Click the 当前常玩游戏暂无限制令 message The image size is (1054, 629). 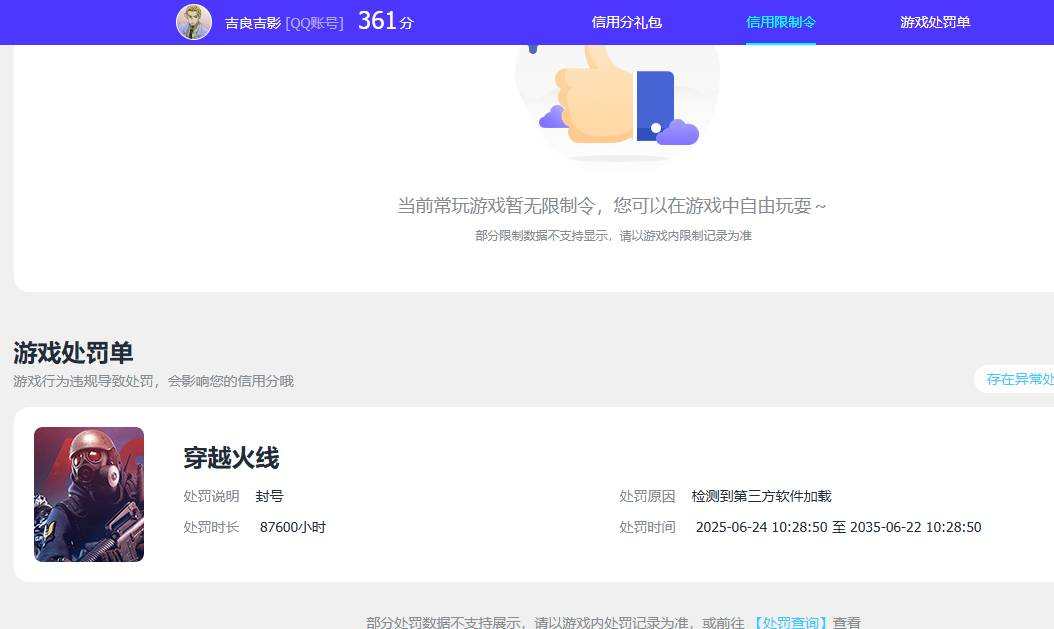611,206
